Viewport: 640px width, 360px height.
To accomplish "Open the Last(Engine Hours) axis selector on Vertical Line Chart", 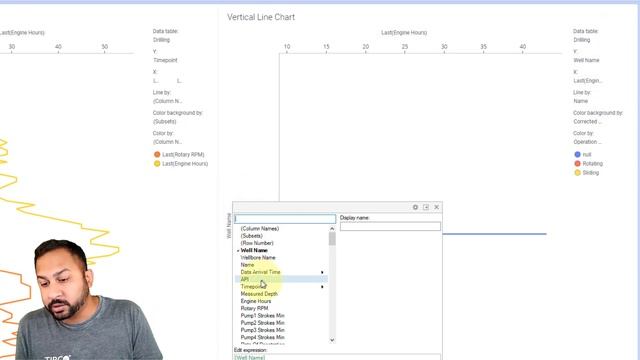I will click(404, 33).
